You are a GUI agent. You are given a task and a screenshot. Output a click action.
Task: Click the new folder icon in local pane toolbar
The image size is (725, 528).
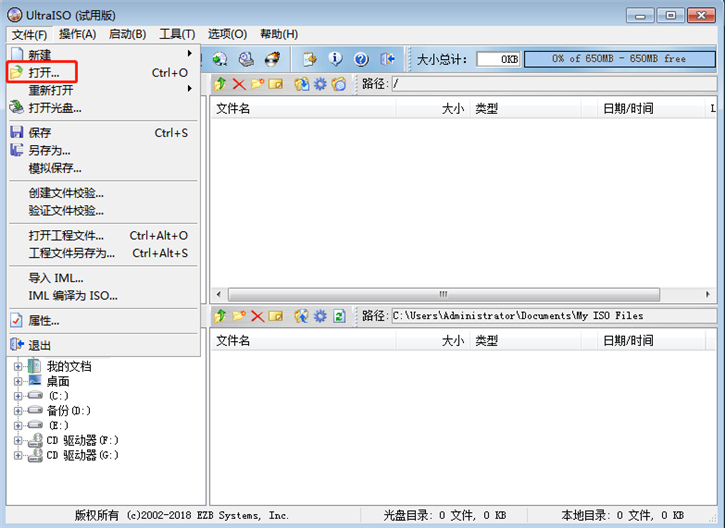239,316
